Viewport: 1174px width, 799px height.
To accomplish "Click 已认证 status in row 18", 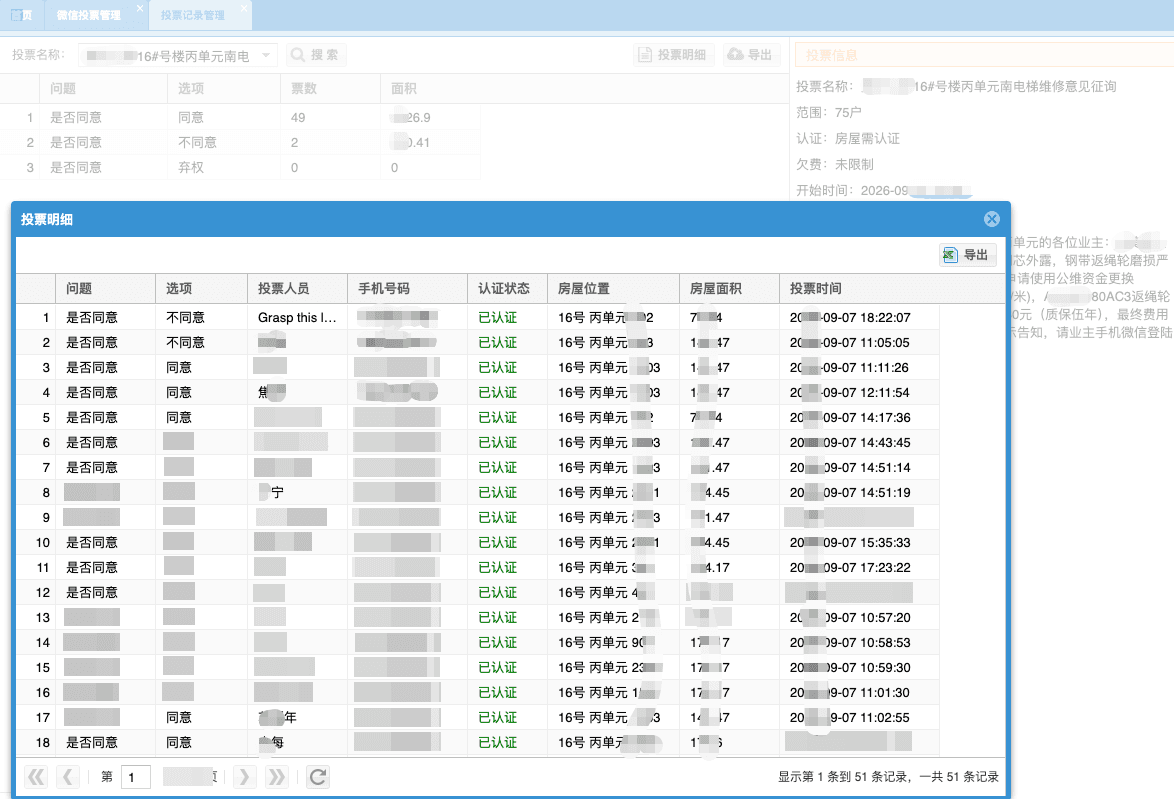I will pyautogui.click(x=498, y=742).
